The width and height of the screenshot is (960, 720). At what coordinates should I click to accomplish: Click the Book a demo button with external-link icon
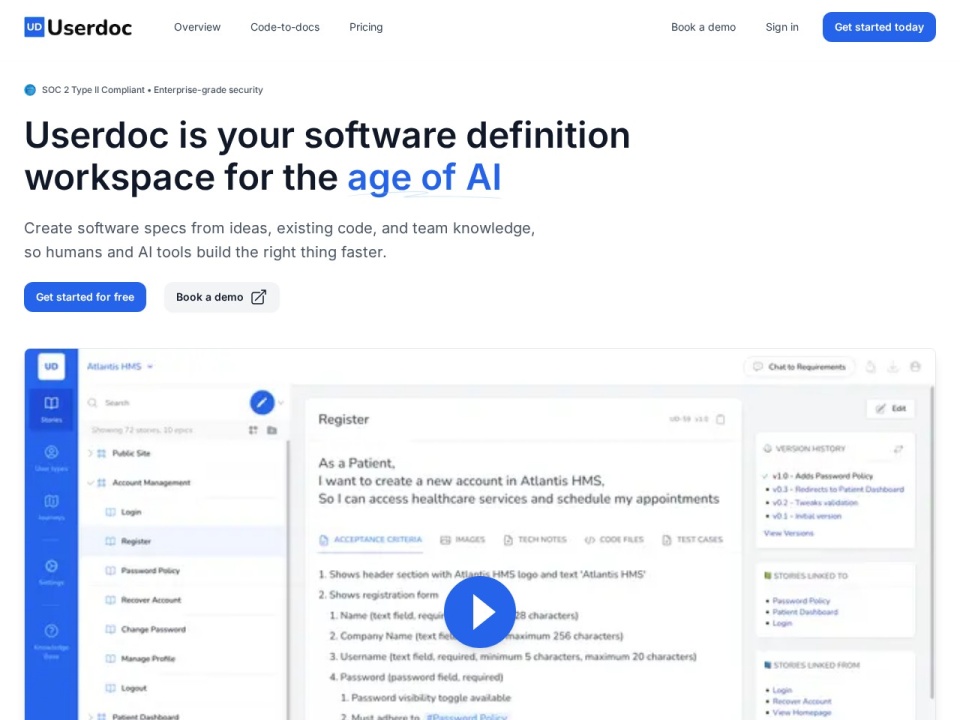tap(222, 297)
